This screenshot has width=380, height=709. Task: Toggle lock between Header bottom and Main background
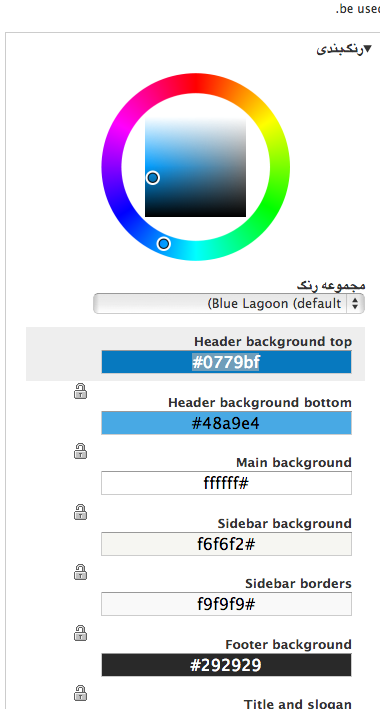[81, 451]
